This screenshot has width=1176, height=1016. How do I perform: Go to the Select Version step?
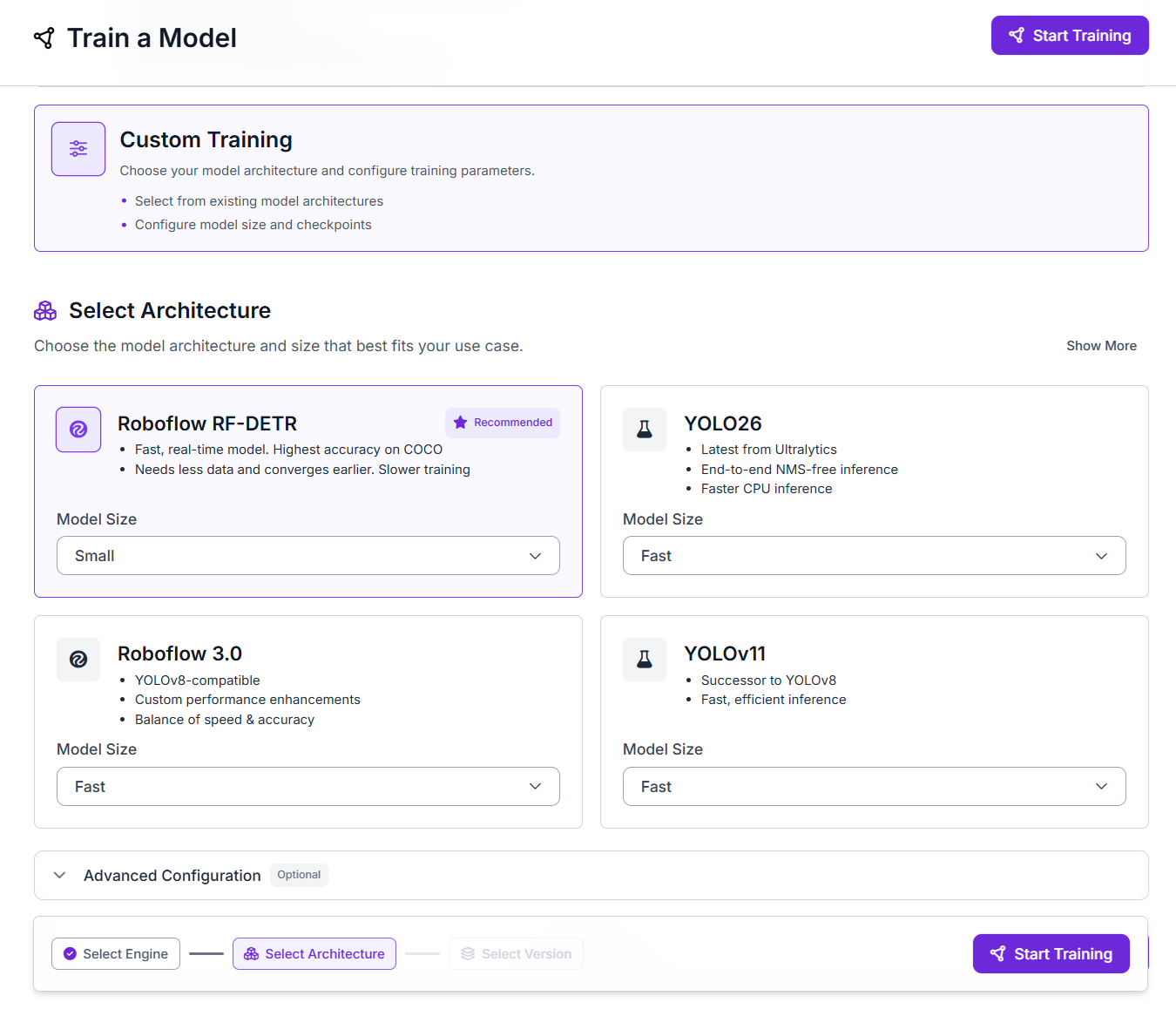tap(517, 954)
